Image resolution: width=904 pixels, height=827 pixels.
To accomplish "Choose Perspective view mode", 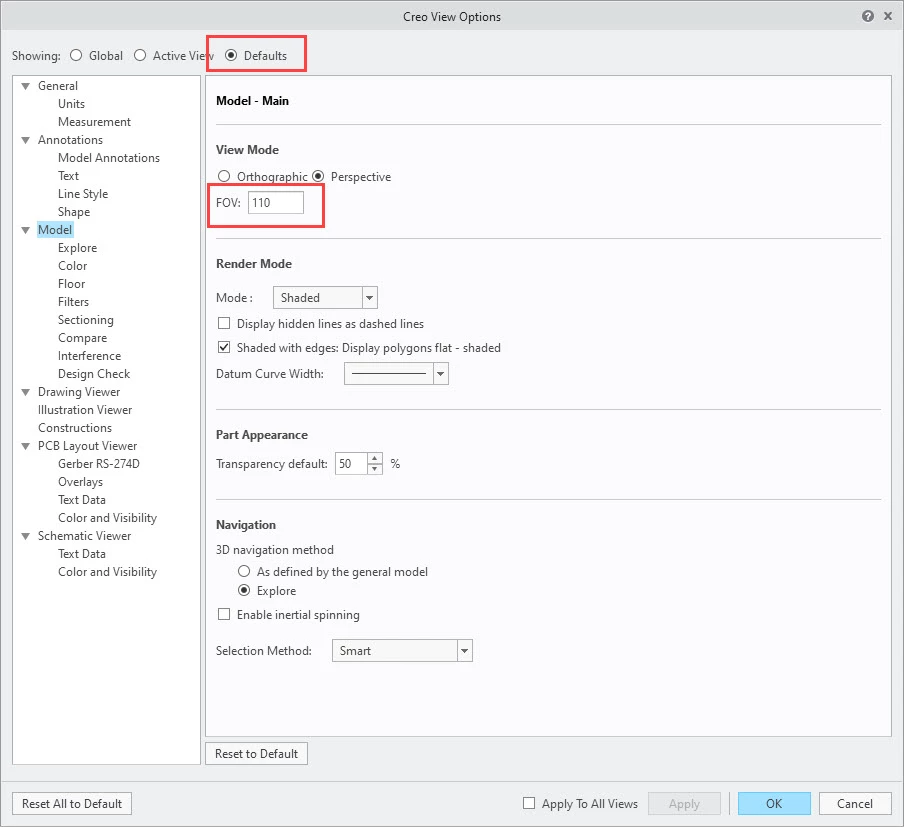I will (318, 176).
